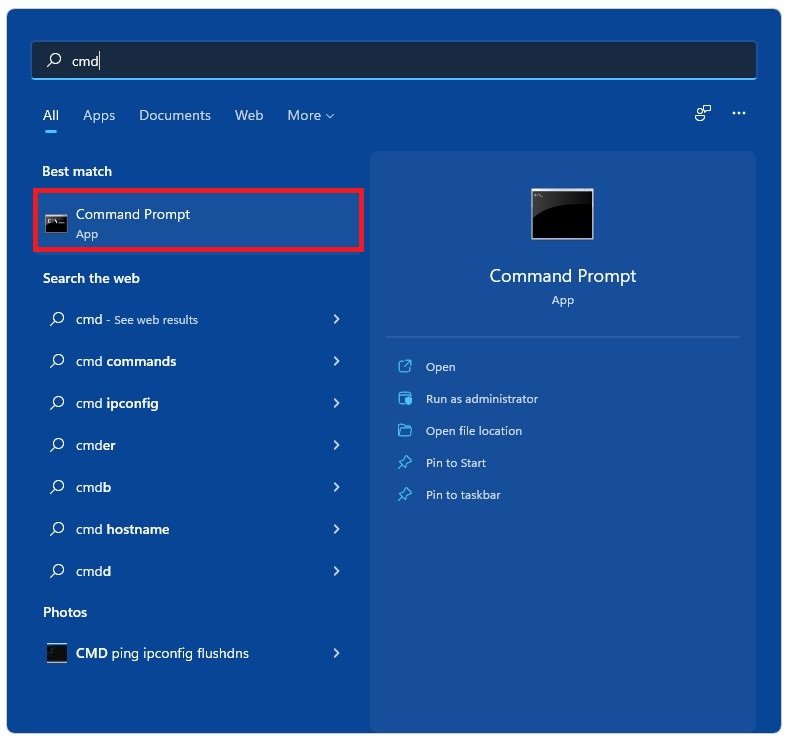
Task: Expand the cmder suggestion chevron
Action: tap(336, 445)
